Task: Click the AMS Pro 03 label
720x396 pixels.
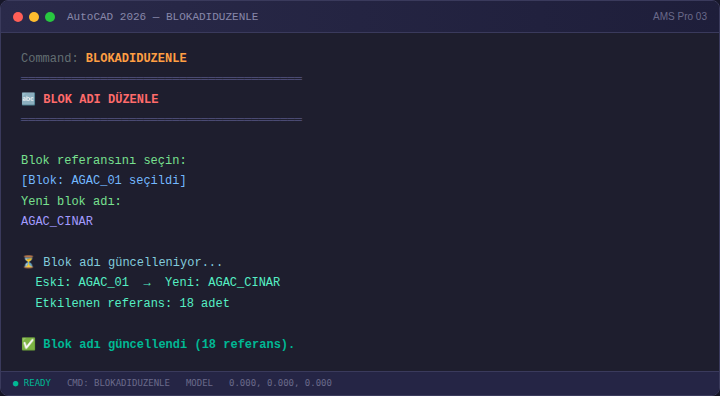Action: point(680,17)
